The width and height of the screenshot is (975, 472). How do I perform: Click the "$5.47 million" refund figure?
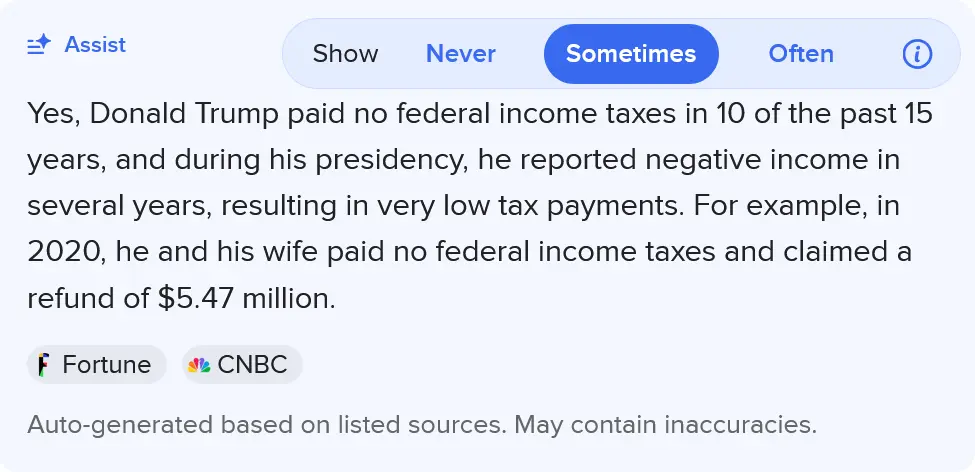point(243,298)
